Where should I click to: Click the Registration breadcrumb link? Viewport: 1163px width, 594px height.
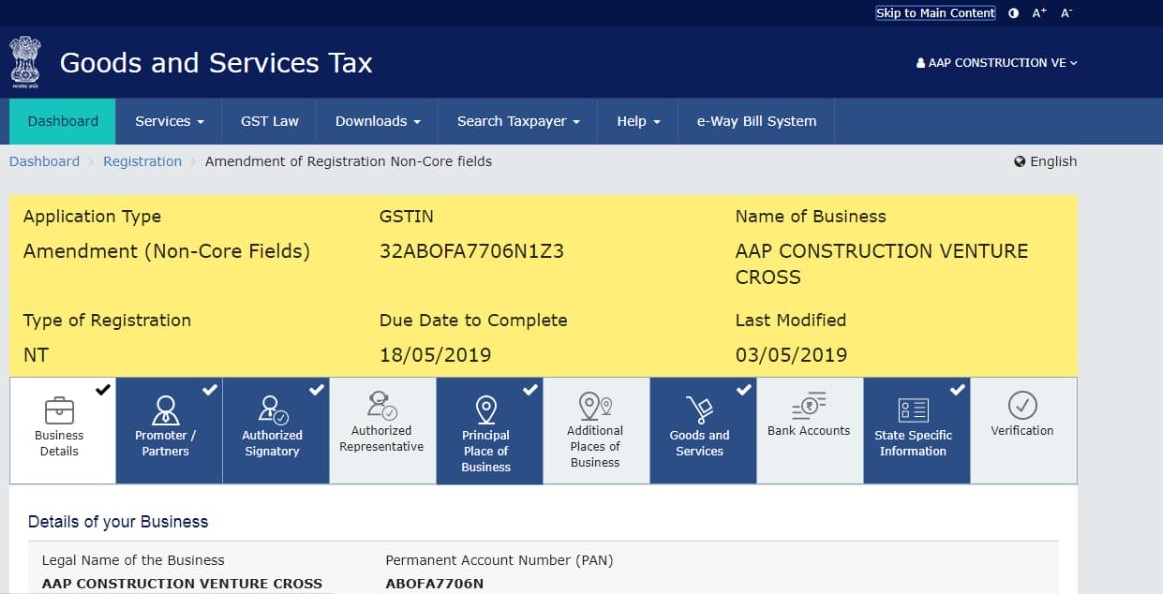[142, 161]
